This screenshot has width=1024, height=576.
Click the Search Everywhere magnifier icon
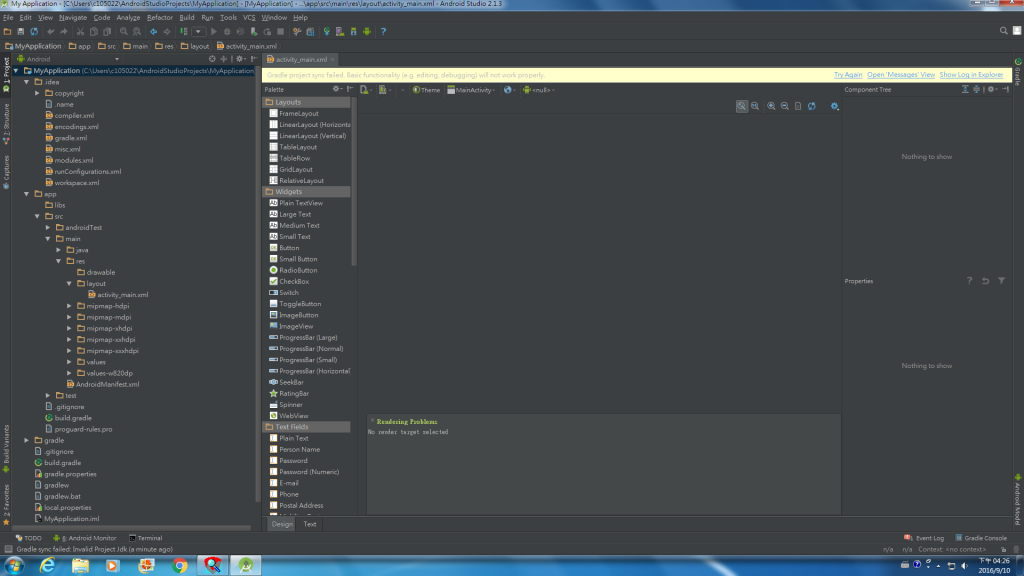(x=1004, y=31)
